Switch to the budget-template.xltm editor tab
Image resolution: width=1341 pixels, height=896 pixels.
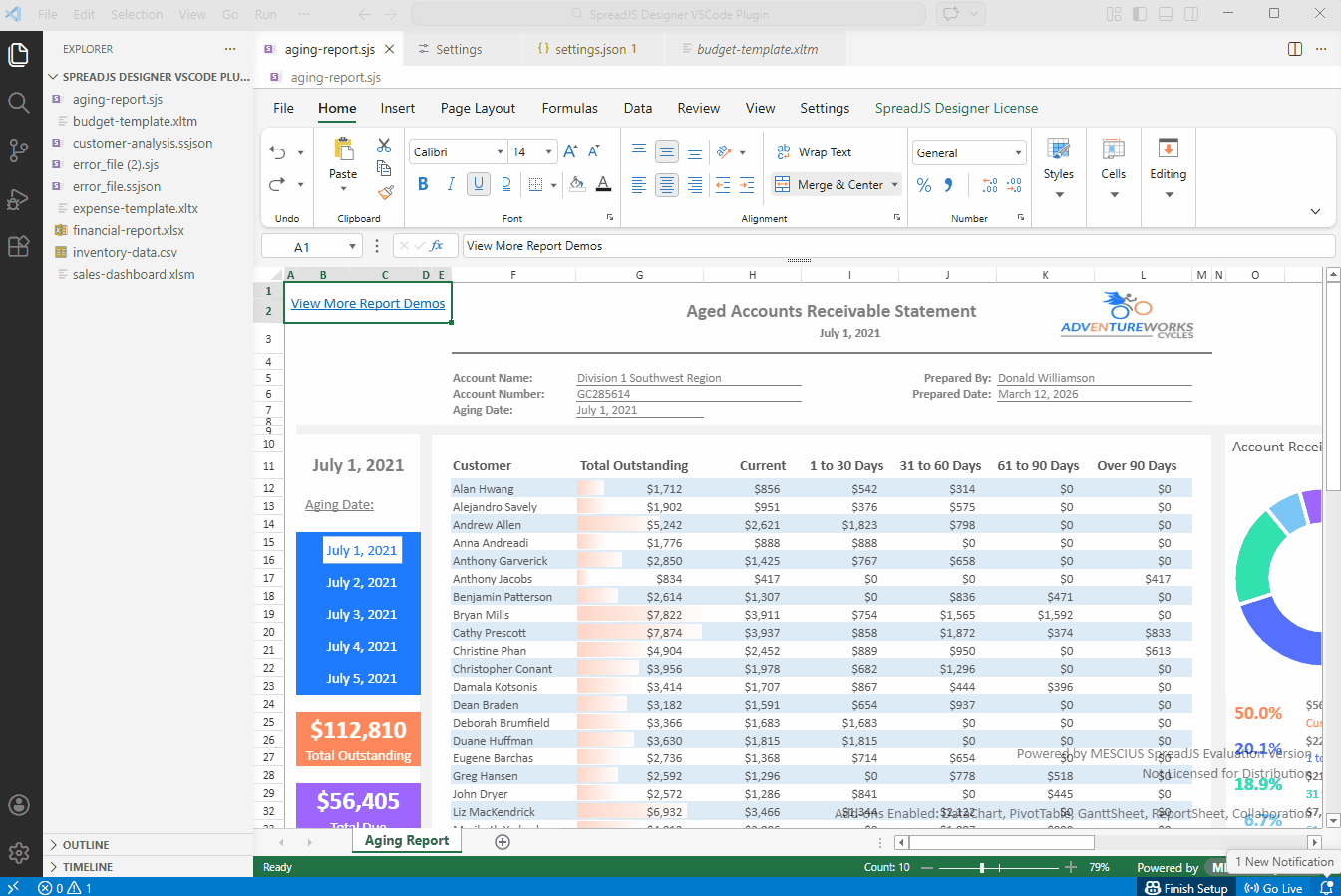coord(755,49)
